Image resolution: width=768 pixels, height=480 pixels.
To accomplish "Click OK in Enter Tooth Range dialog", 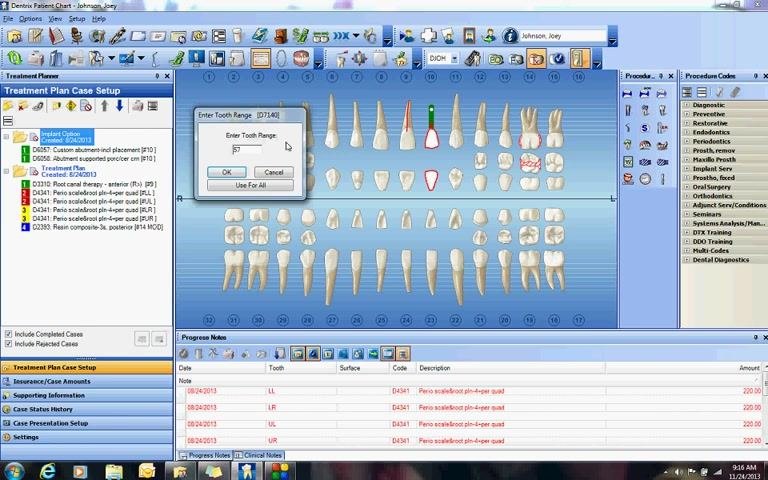I will pos(227,172).
